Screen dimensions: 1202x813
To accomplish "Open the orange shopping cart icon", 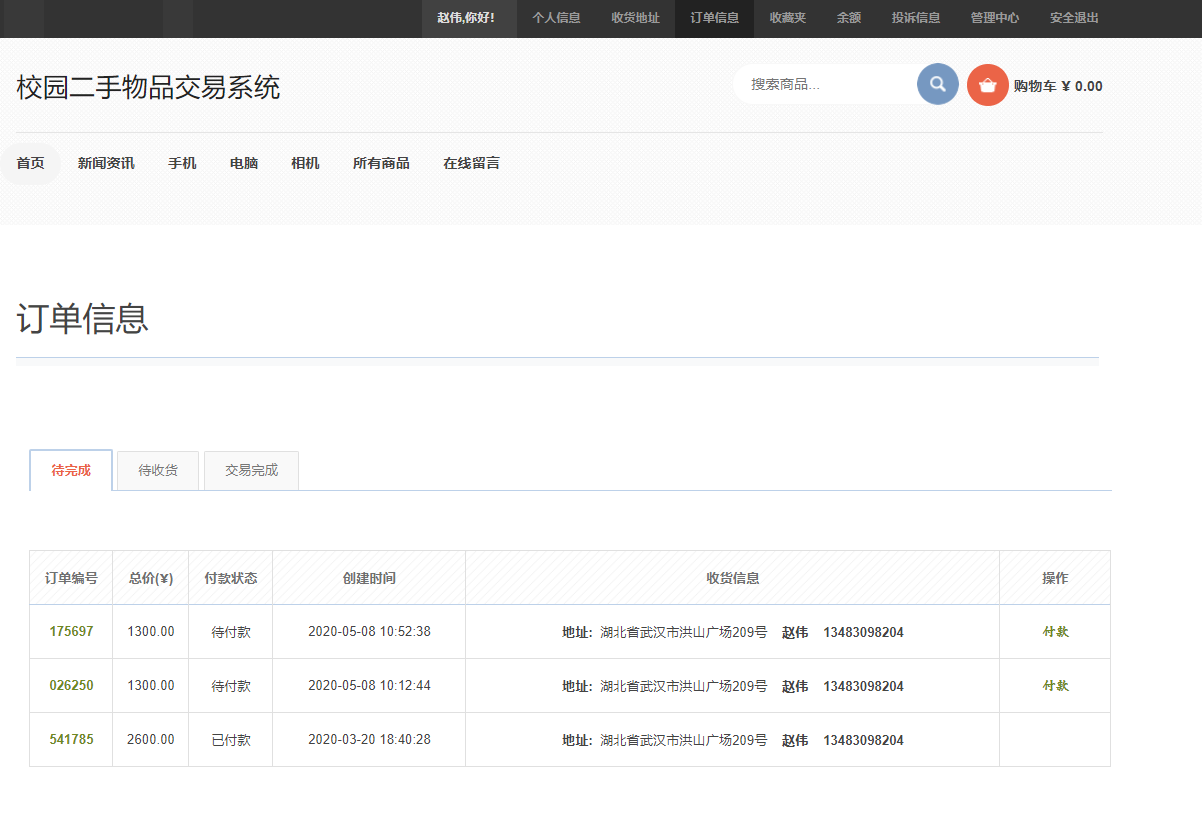I will tap(988, 85).
